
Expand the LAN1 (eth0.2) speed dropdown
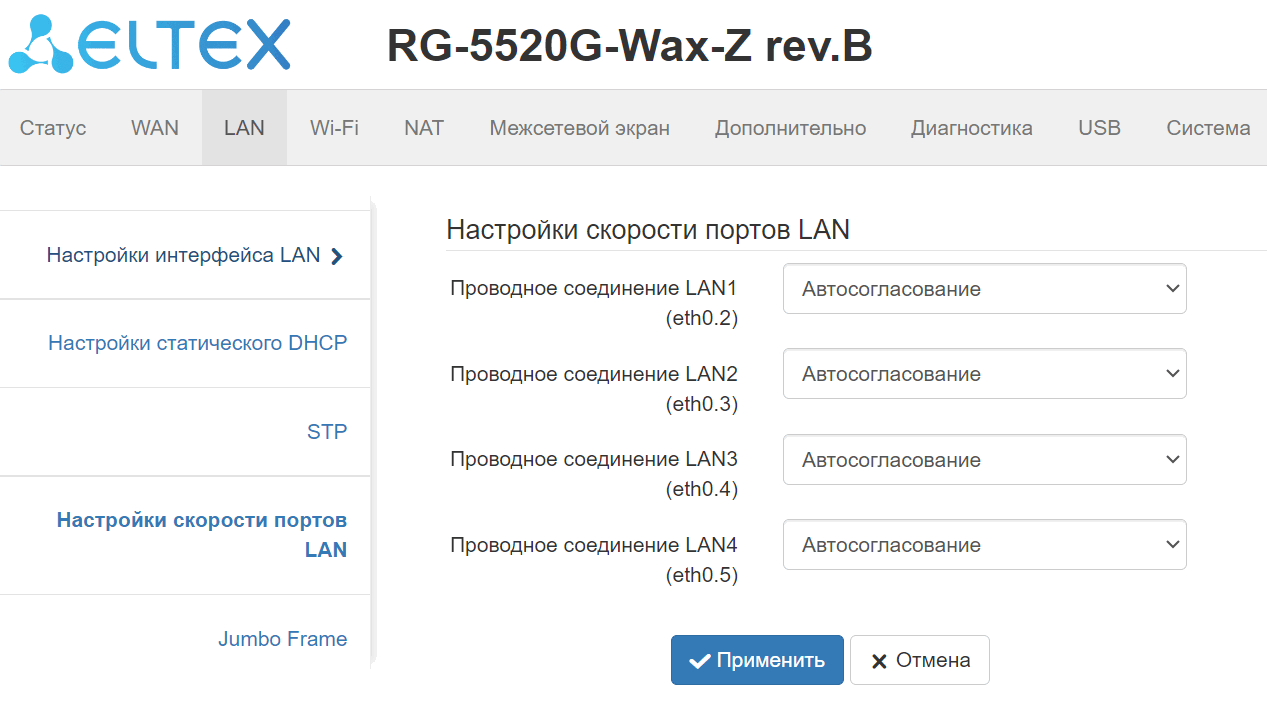click(984, 289)
